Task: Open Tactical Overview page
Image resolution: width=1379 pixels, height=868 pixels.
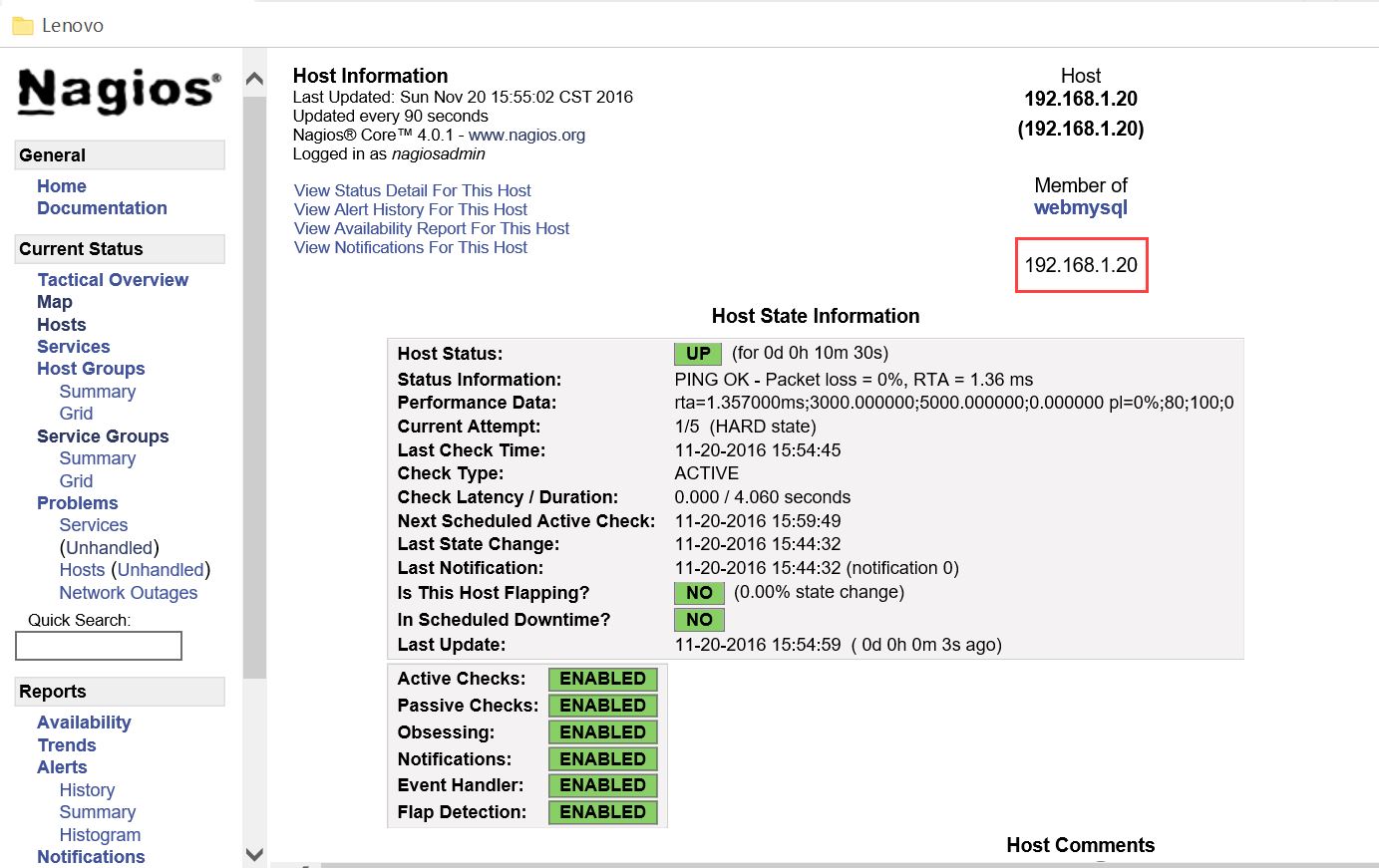Action: pos(113,280)
